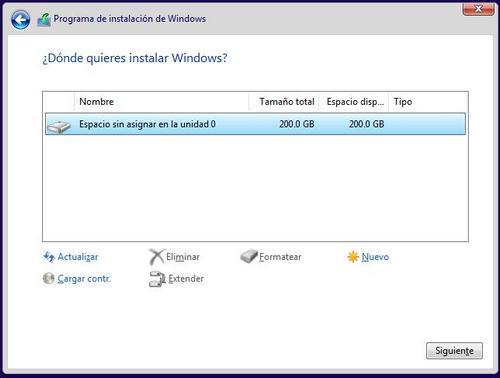Click the 200.0 GB available space value

tap(367, 124)
